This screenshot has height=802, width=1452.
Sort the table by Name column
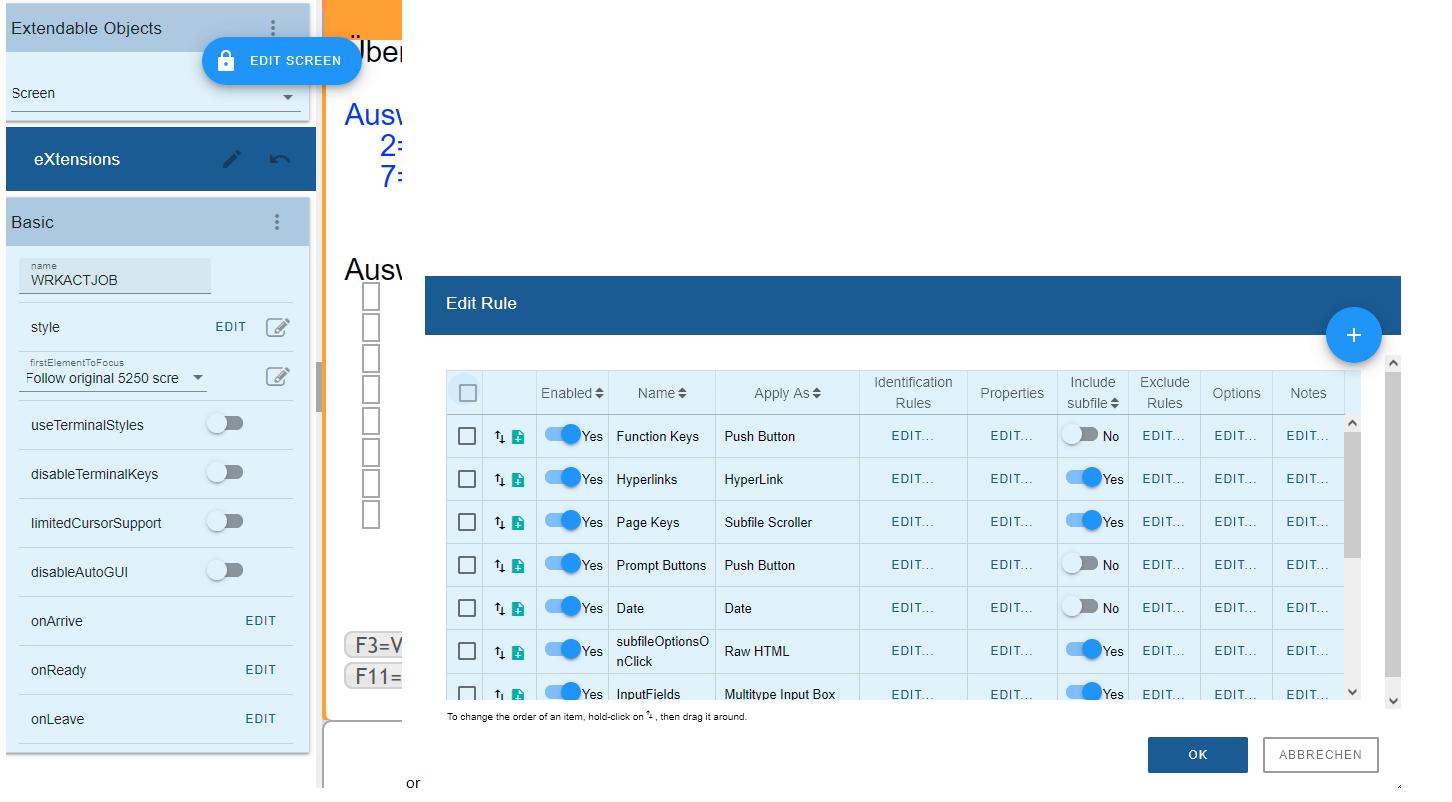[x=662, y=393]
